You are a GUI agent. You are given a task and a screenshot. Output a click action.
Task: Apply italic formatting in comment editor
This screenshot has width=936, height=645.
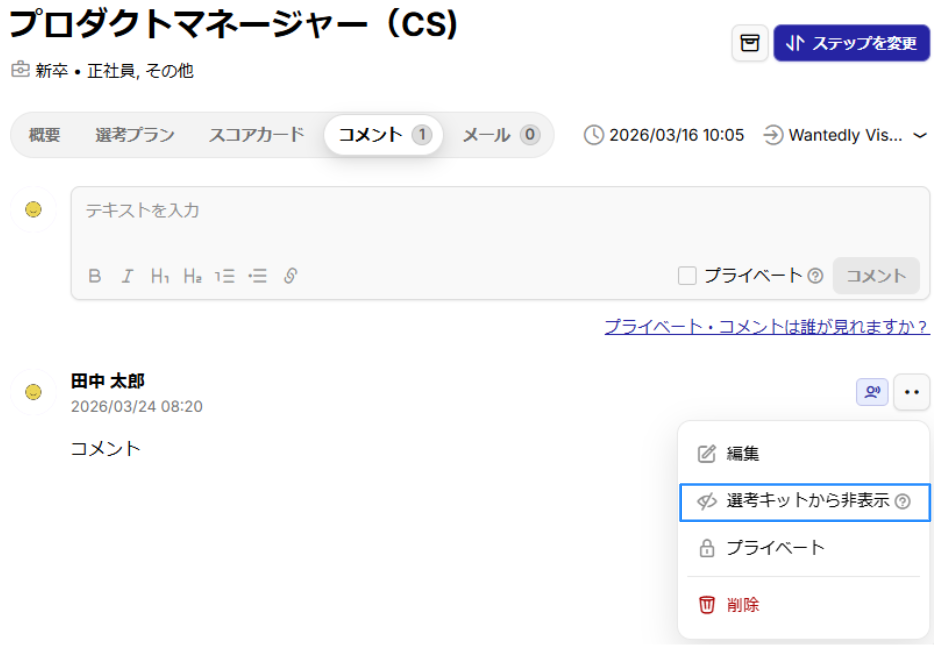click(x=127, y=276)
